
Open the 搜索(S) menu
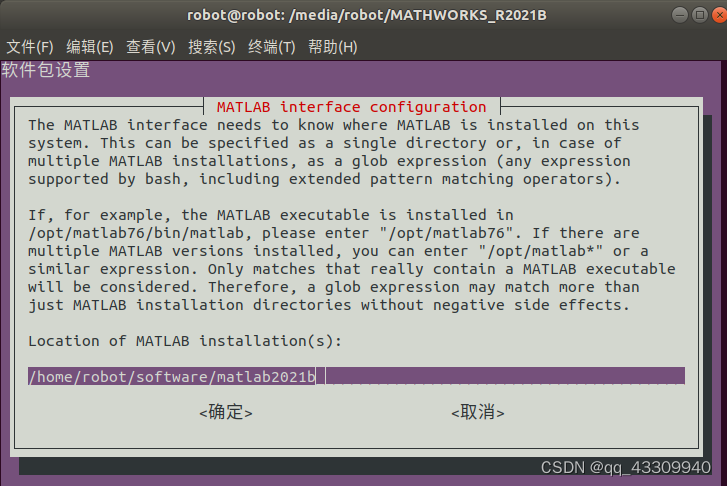[x=211, y=47]
